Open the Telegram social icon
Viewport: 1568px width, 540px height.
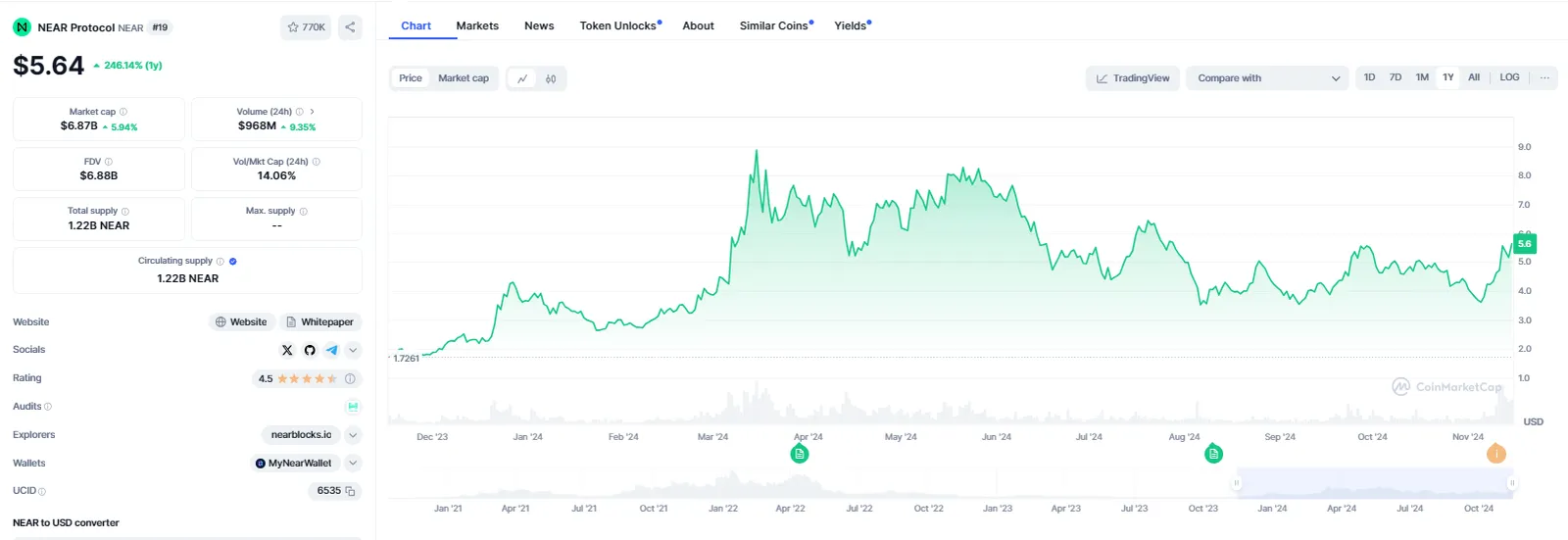tap(332, 350)
